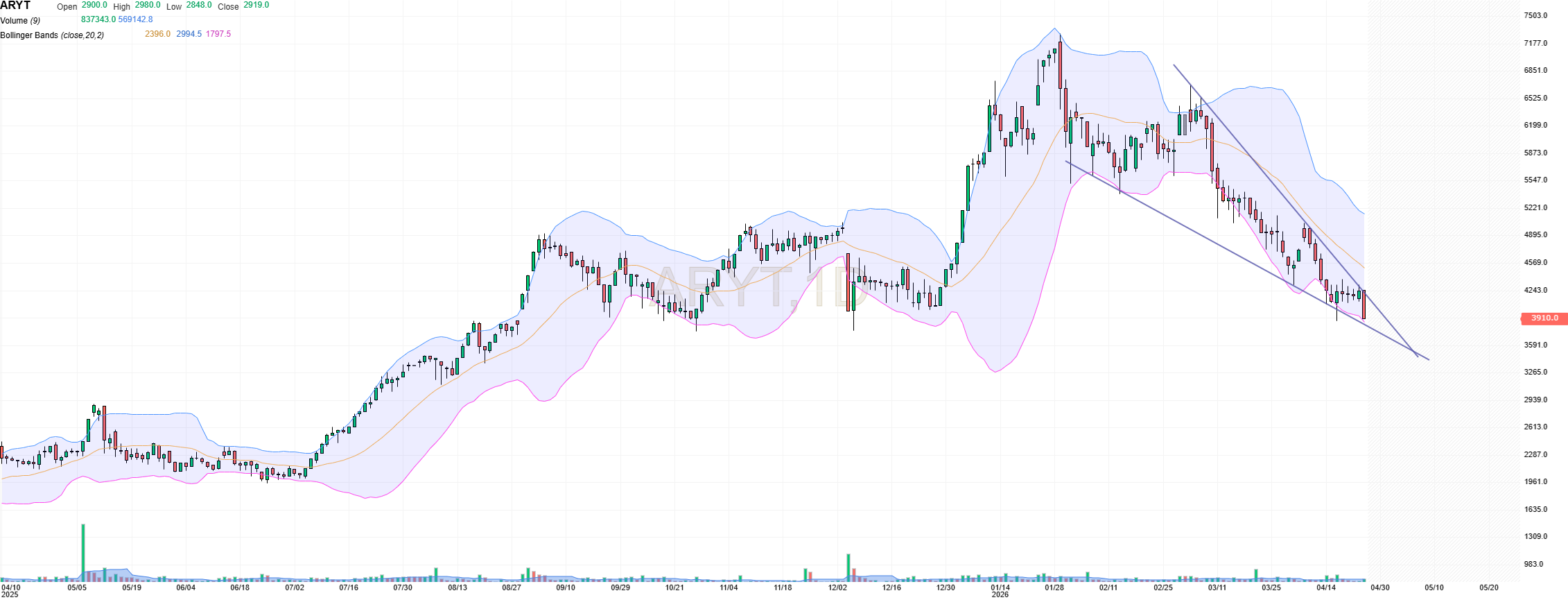Click the 12/02 date on the time axis
This screenshot has width=1568, height=600.
click(837, 588)
